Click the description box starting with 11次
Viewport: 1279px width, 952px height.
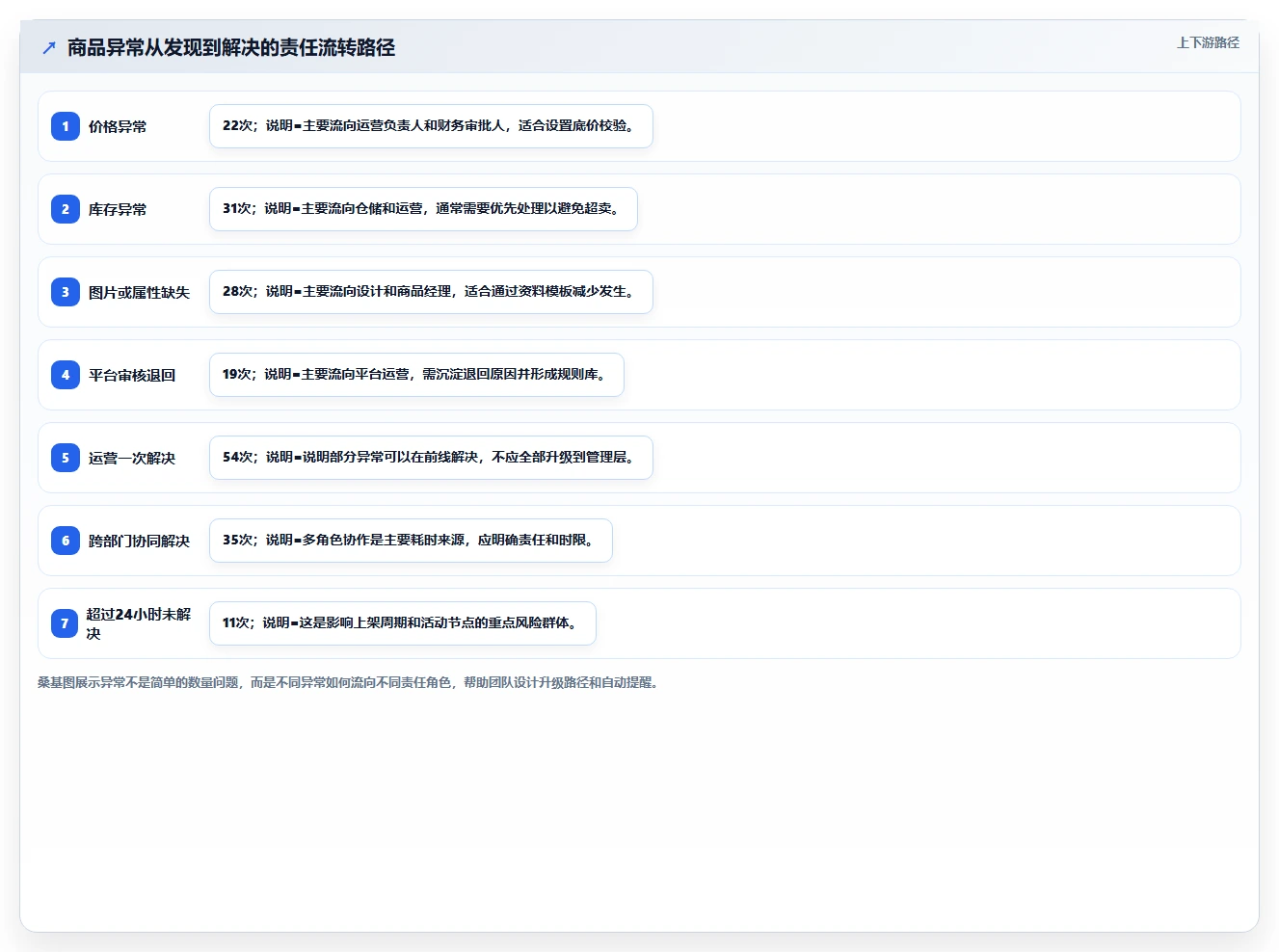(403, 623)
